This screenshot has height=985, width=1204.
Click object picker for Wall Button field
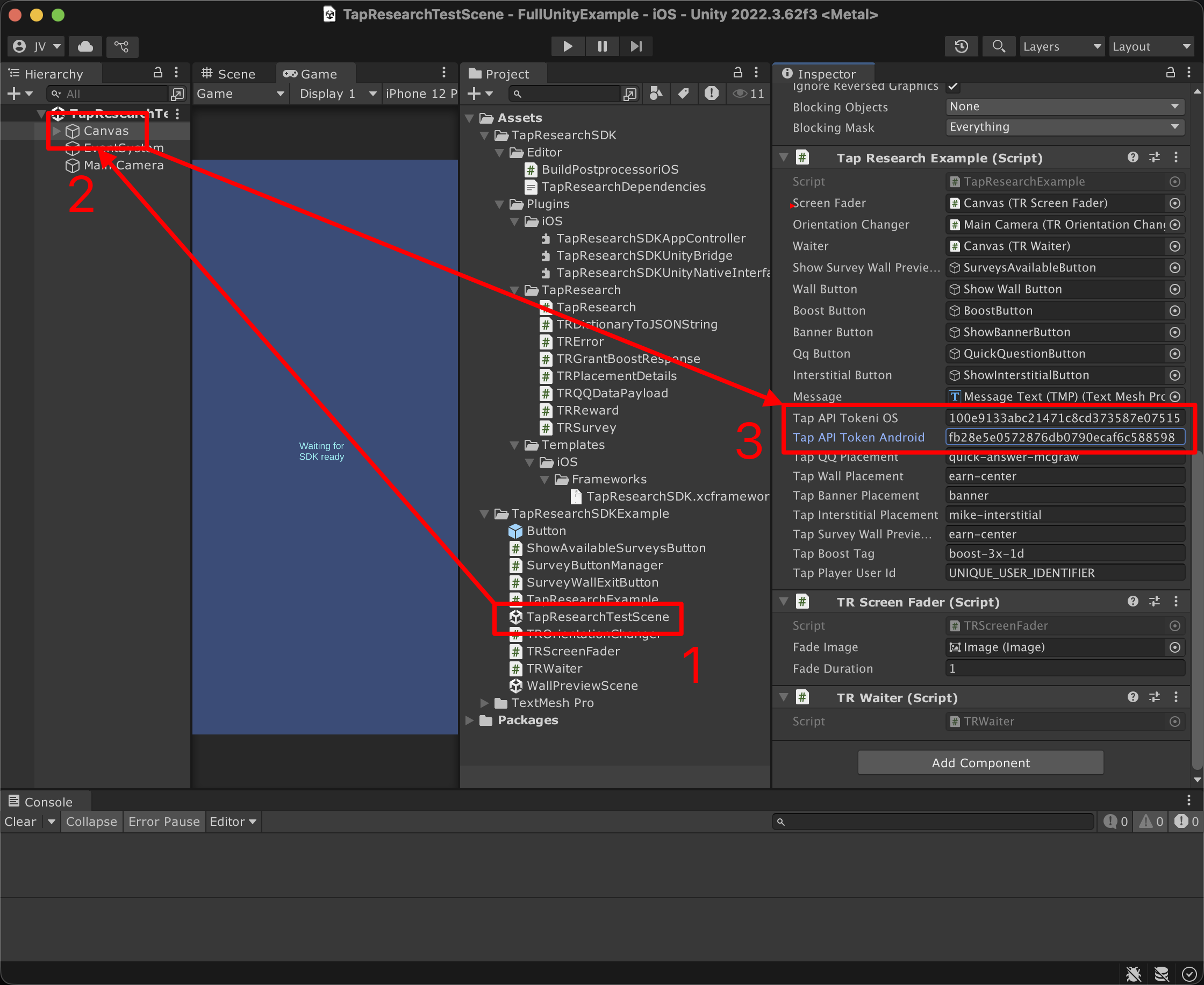pos(1175,289)
